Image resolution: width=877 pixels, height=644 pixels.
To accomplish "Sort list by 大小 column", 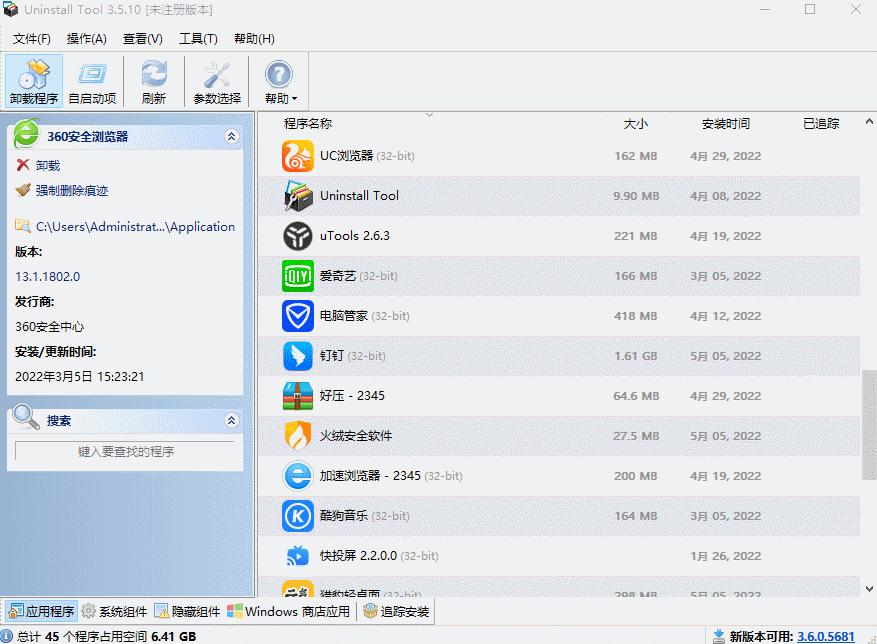I will pos(635,124).
